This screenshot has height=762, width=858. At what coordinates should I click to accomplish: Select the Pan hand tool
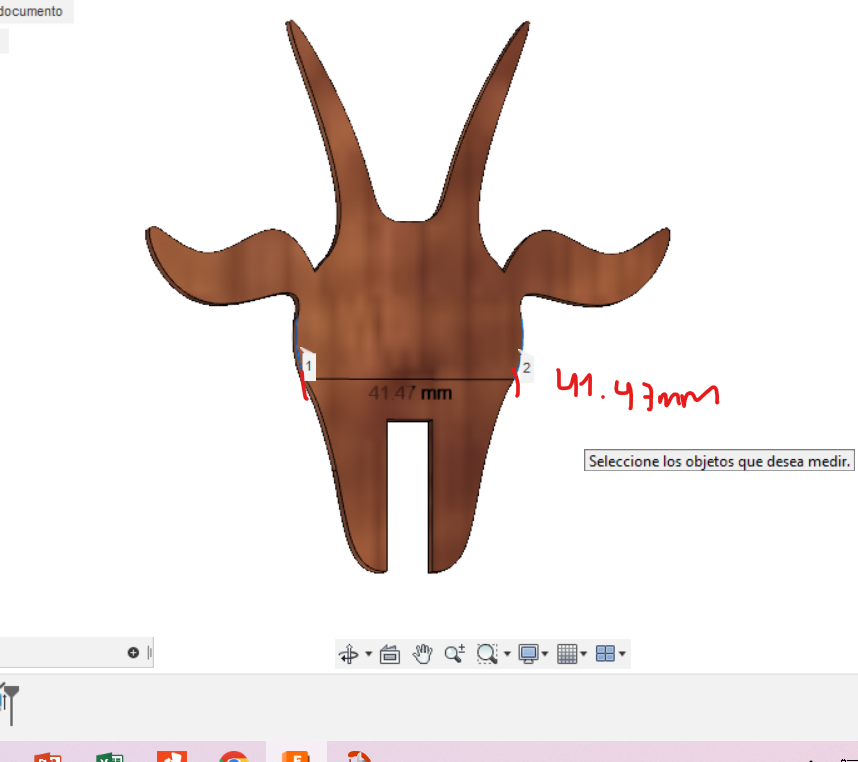coord(422,654)
